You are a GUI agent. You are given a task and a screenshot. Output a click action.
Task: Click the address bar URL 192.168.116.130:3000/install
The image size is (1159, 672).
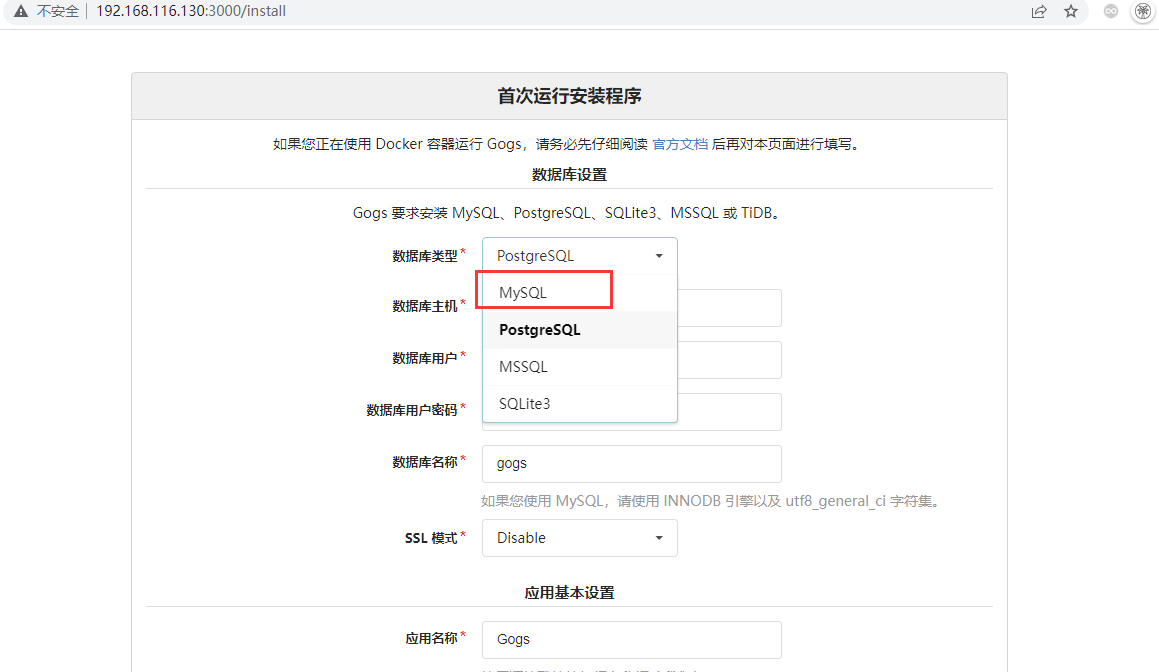coord(191,11)
